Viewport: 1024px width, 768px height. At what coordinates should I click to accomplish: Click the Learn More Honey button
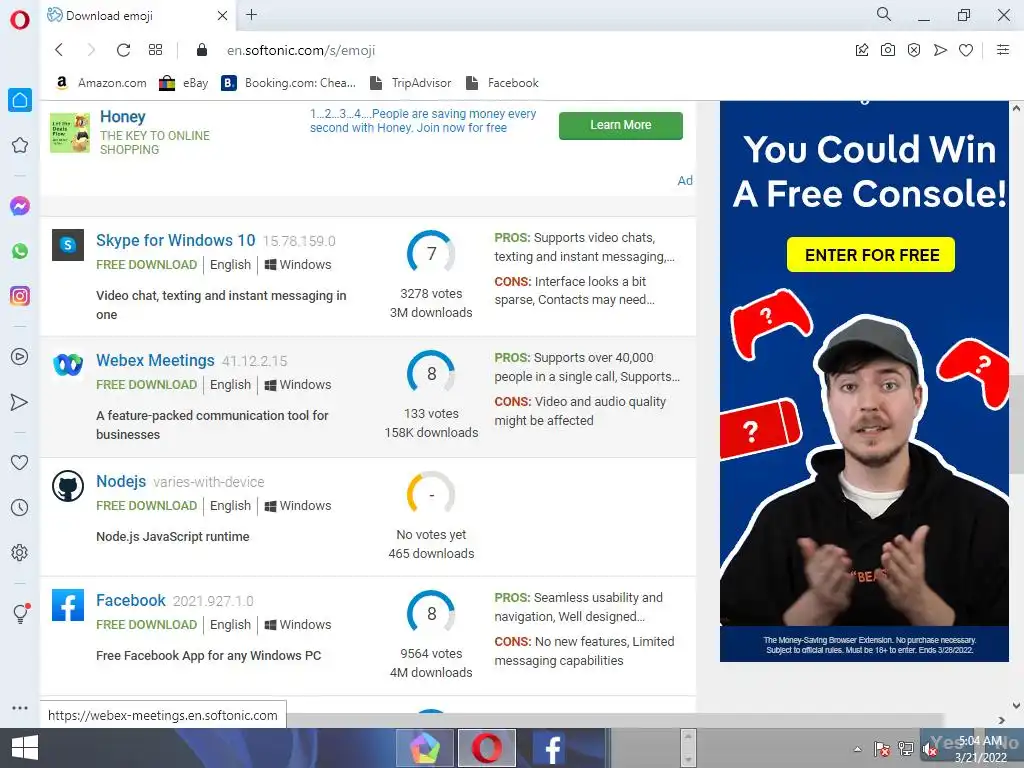click(x=620, y=125)
